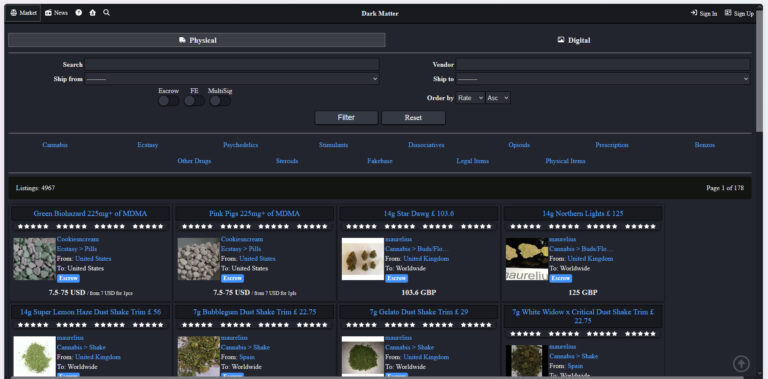Select the Psychedelics category
Viewport: 768px width, 379px height.
point(240,145)
